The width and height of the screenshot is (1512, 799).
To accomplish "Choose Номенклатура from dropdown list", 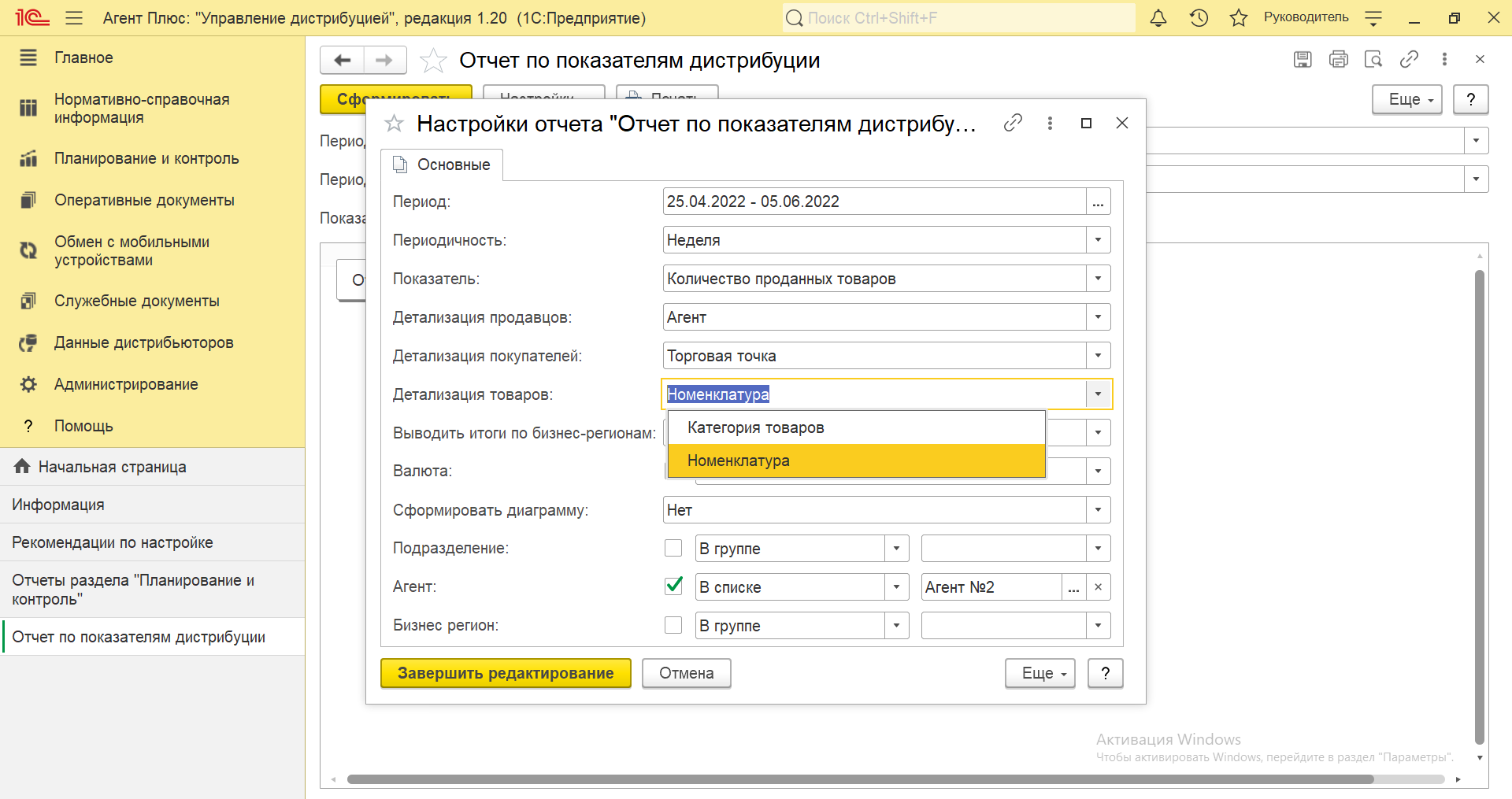I will coord(856,461).
